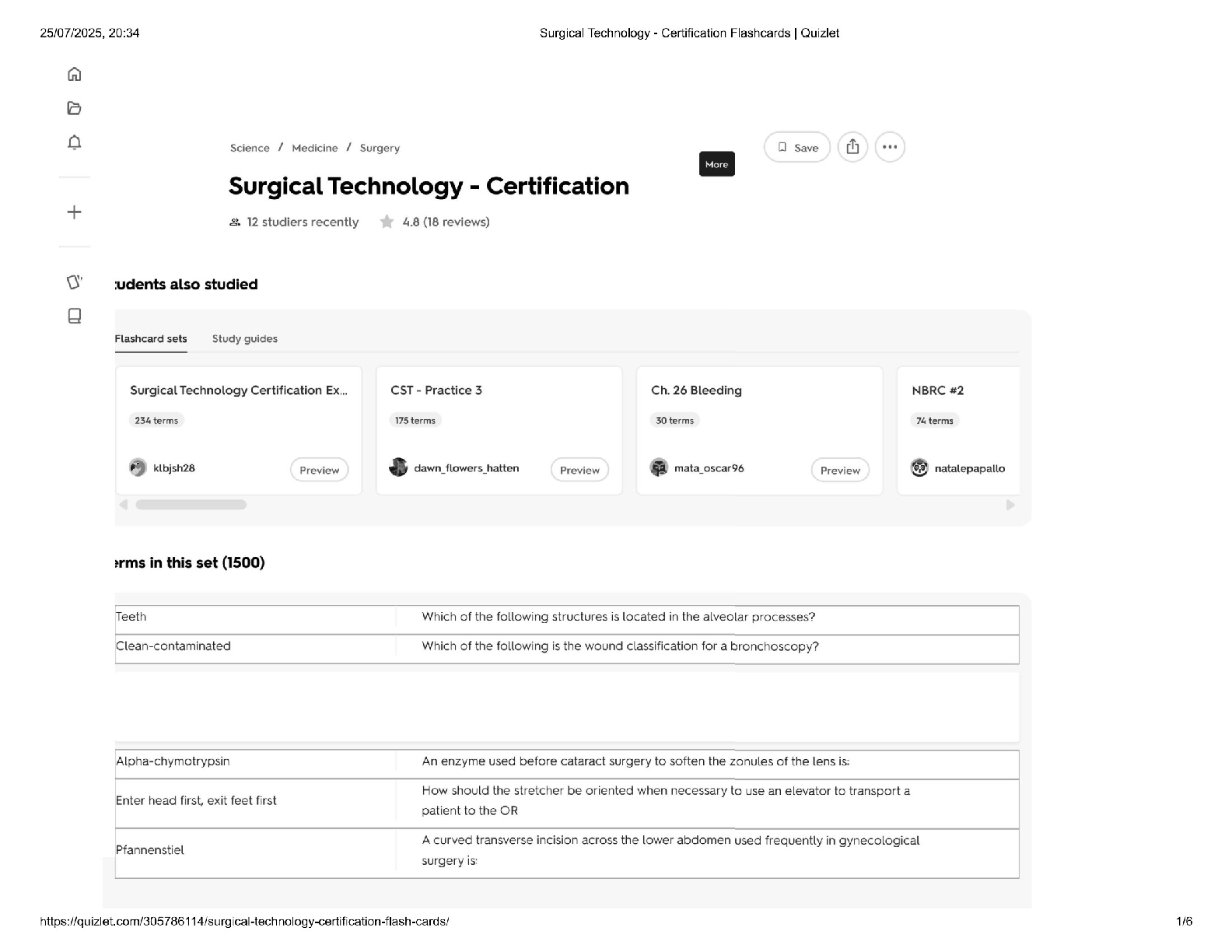
Task: Click the Medicine breadcrumb link
Action: pos(315,148)
